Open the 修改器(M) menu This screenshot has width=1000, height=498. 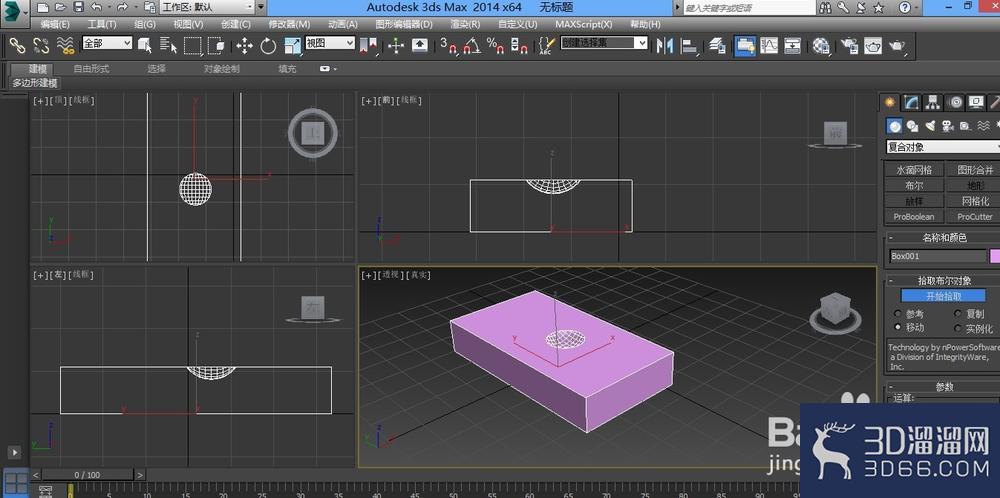click(289, 24)
